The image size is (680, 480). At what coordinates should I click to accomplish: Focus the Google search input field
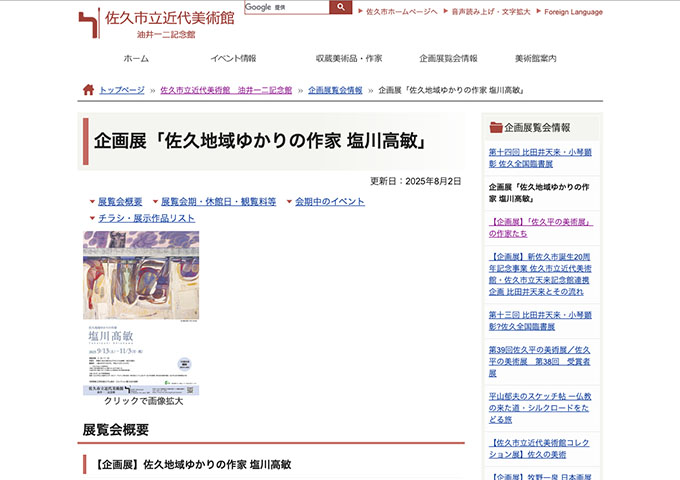298,7
